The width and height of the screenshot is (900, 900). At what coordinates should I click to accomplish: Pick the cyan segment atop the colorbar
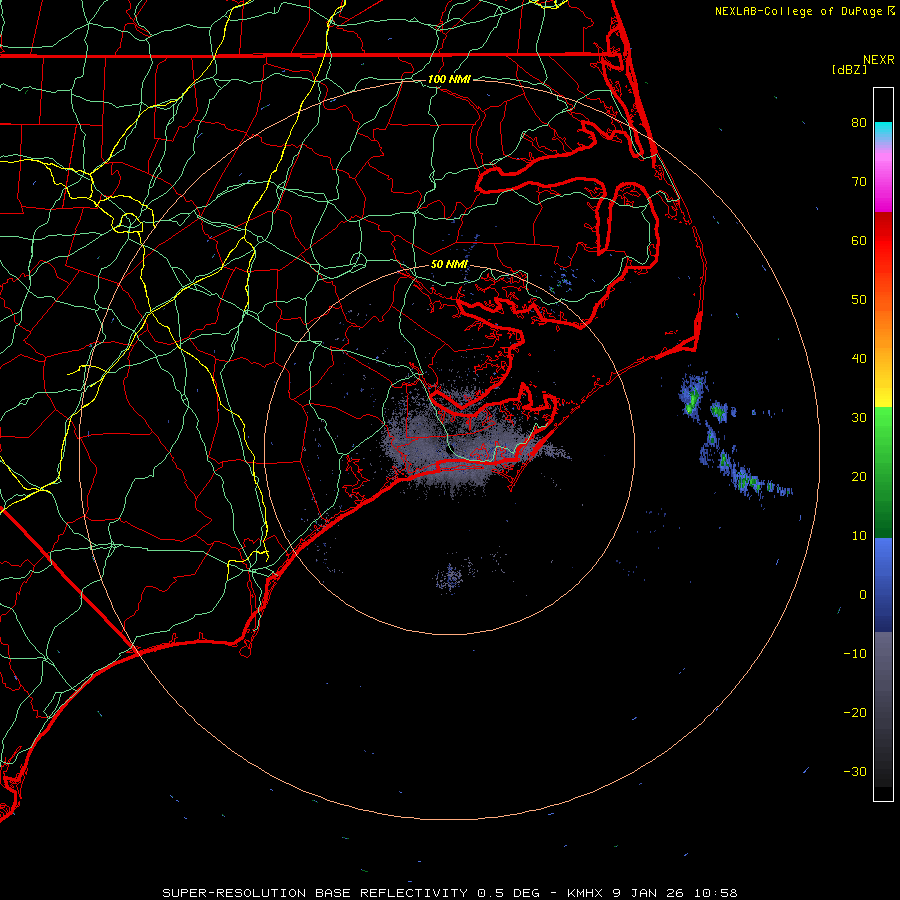click(883, 131)
